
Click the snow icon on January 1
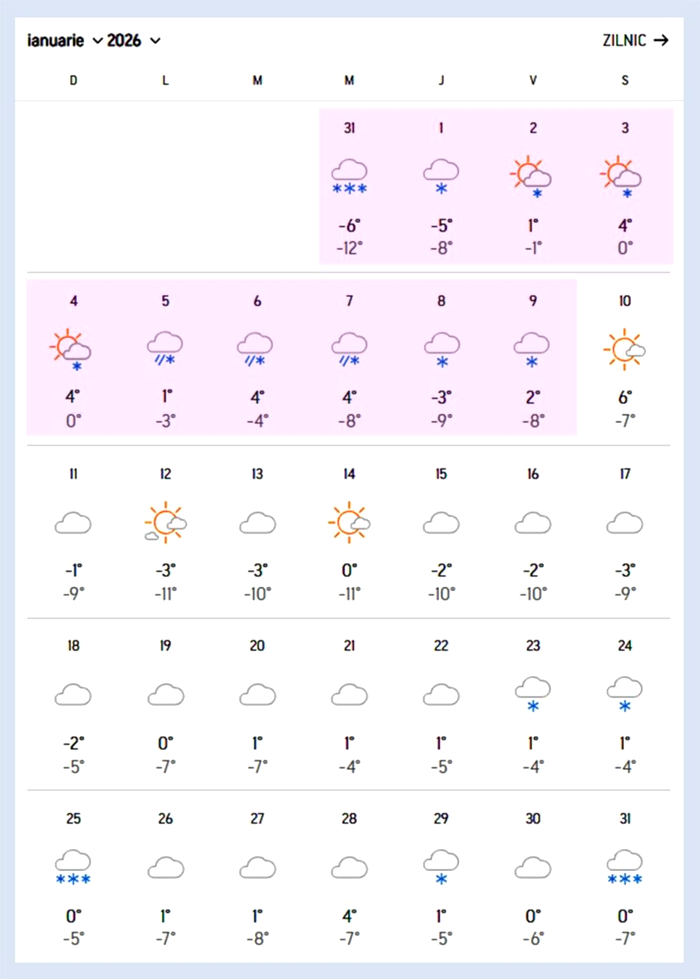click(441, 177)
